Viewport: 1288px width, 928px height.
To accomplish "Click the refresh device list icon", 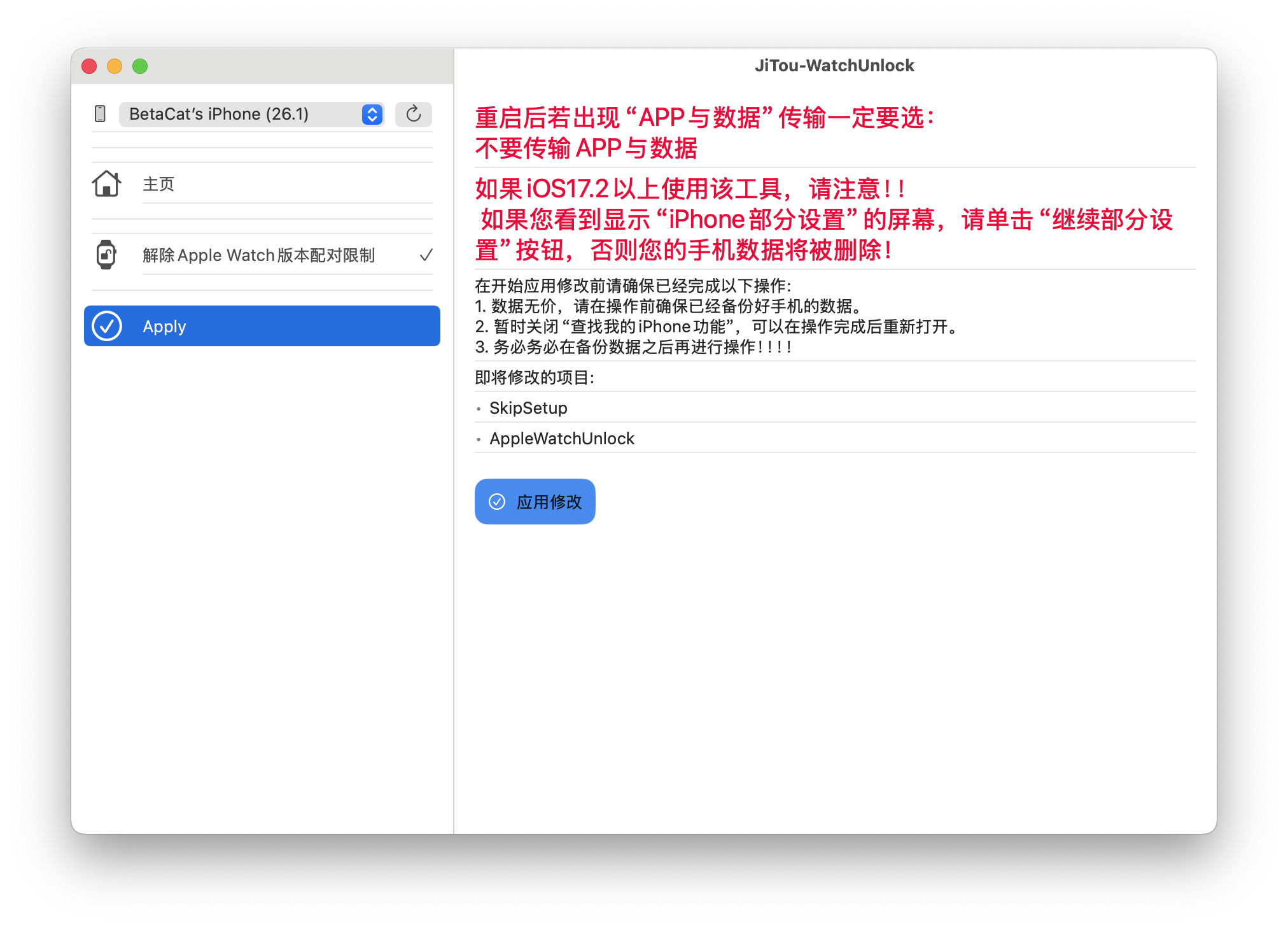I will 413,115.
